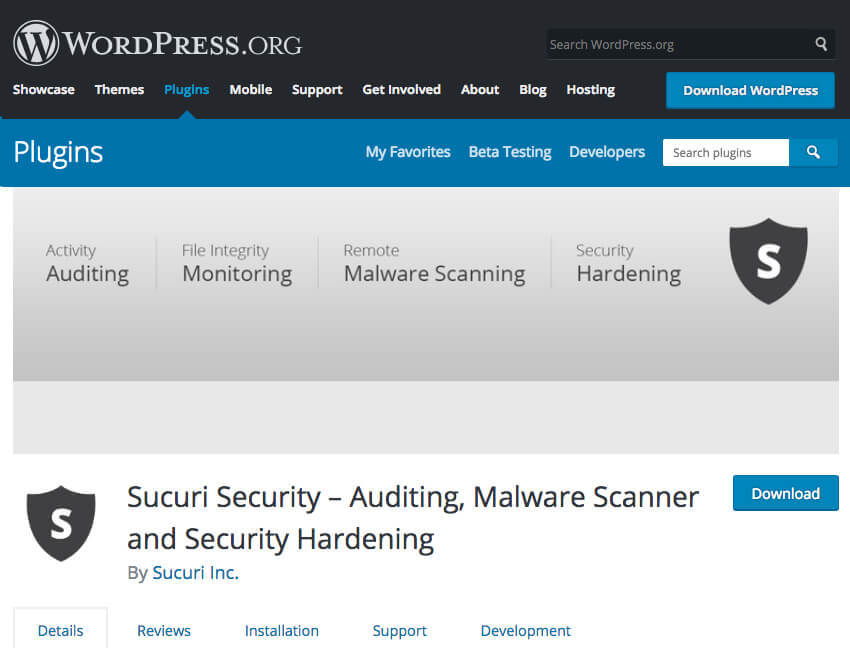Click the Sucuri shield icon beside plugin title
The image size is (850, 648).
pyautogui.click(x=61, y=523)
